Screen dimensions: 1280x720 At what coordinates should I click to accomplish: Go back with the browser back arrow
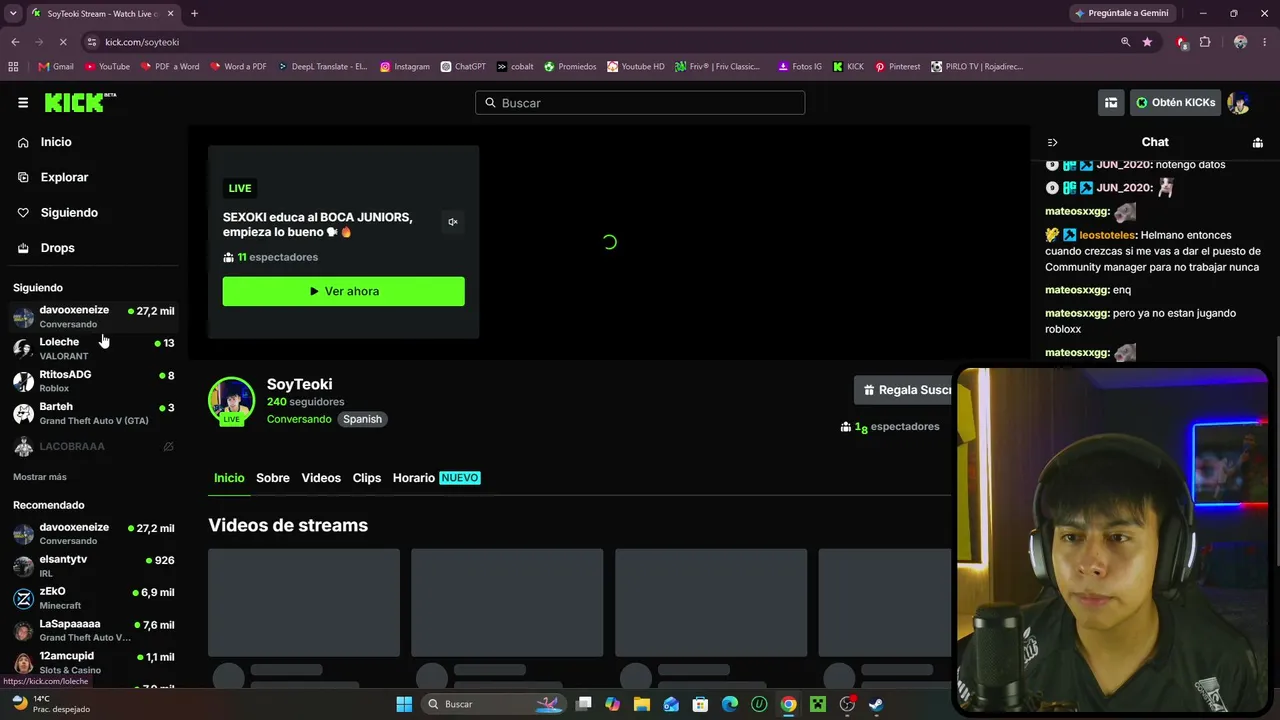(x=15, y=42)
